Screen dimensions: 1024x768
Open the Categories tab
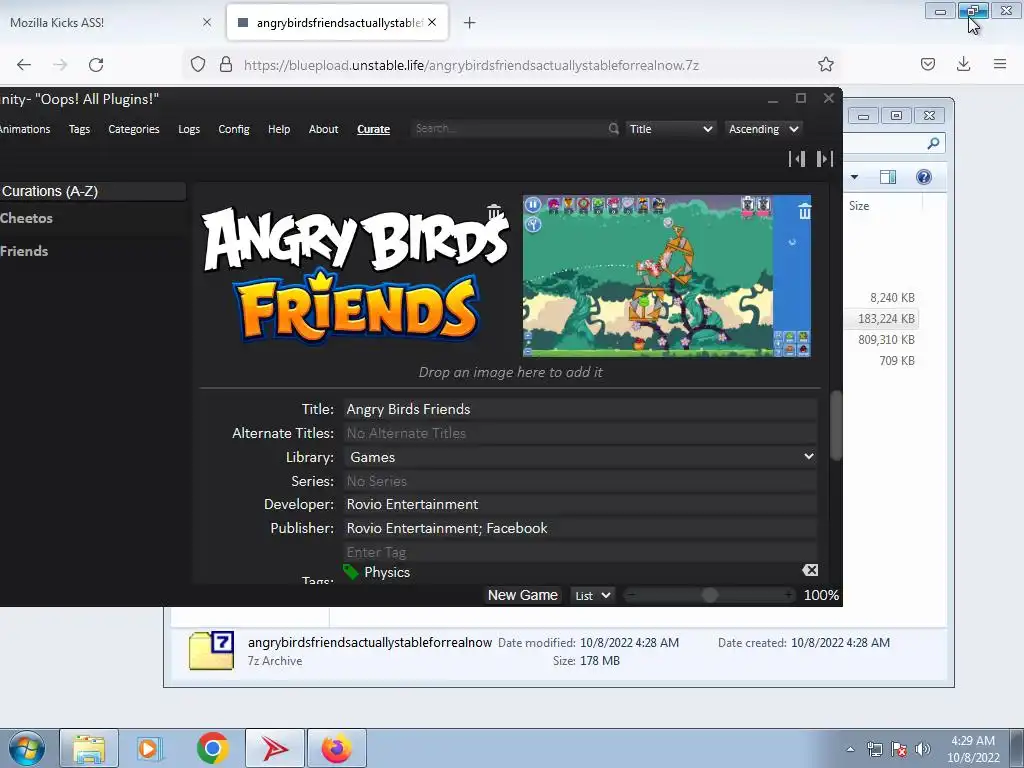click(x=134, y=129)
